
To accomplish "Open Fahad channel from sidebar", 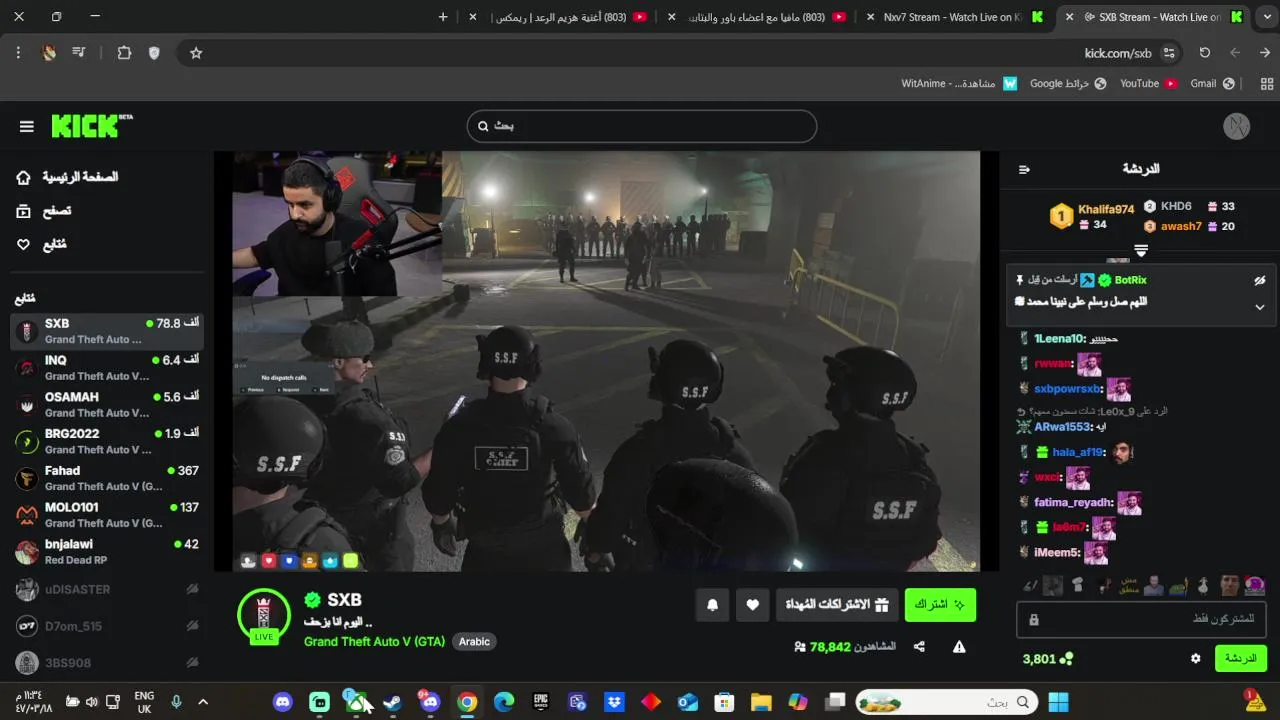I will [107, 478].
